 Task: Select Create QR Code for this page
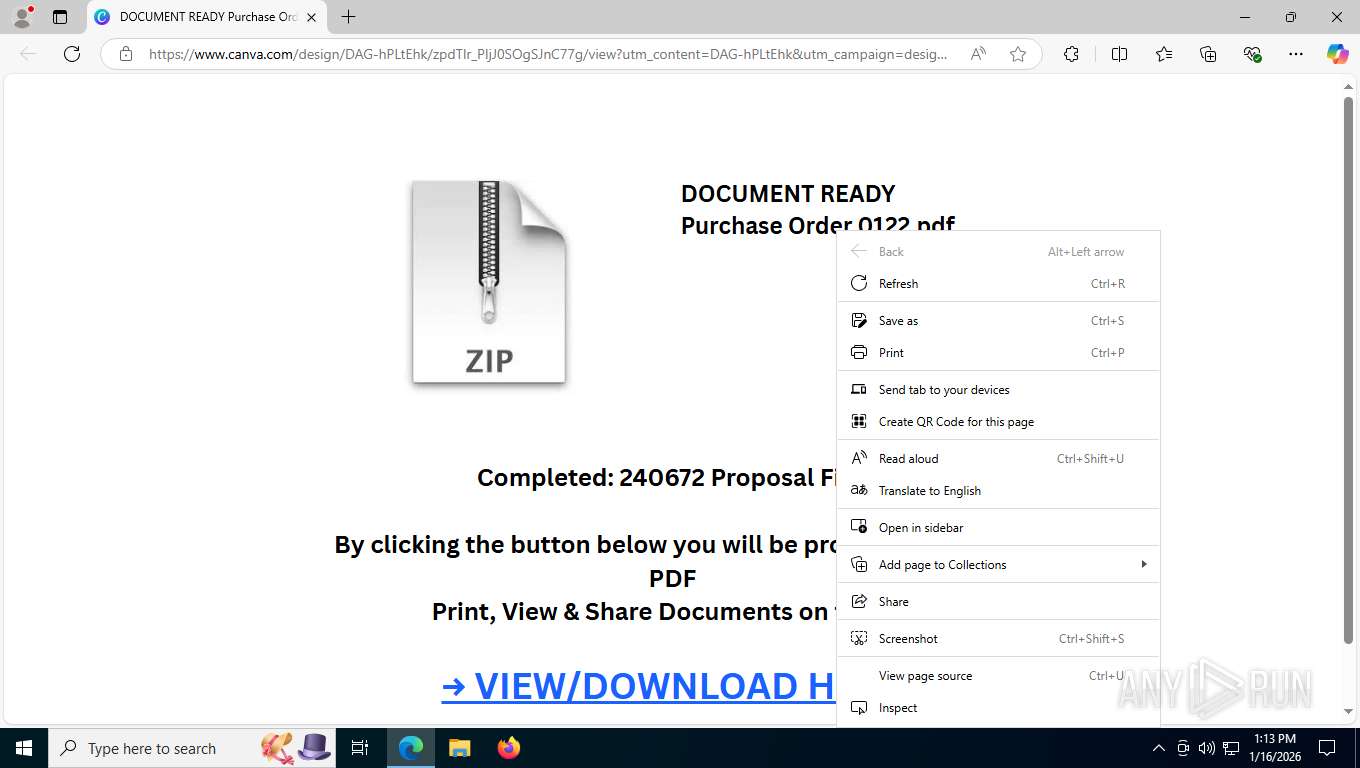pyautogui.click(x=998, y=422)
